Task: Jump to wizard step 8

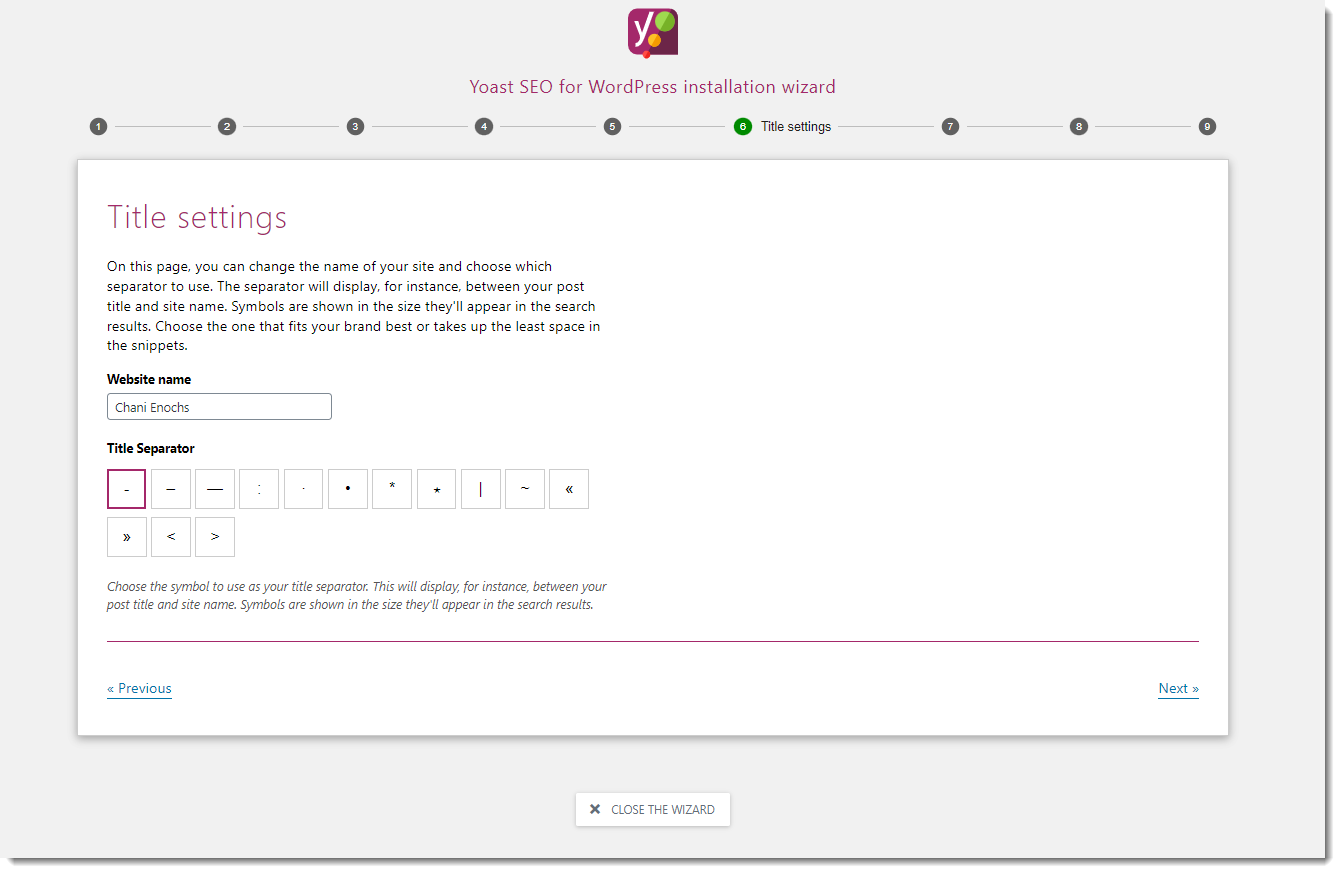Action: 1078,127
